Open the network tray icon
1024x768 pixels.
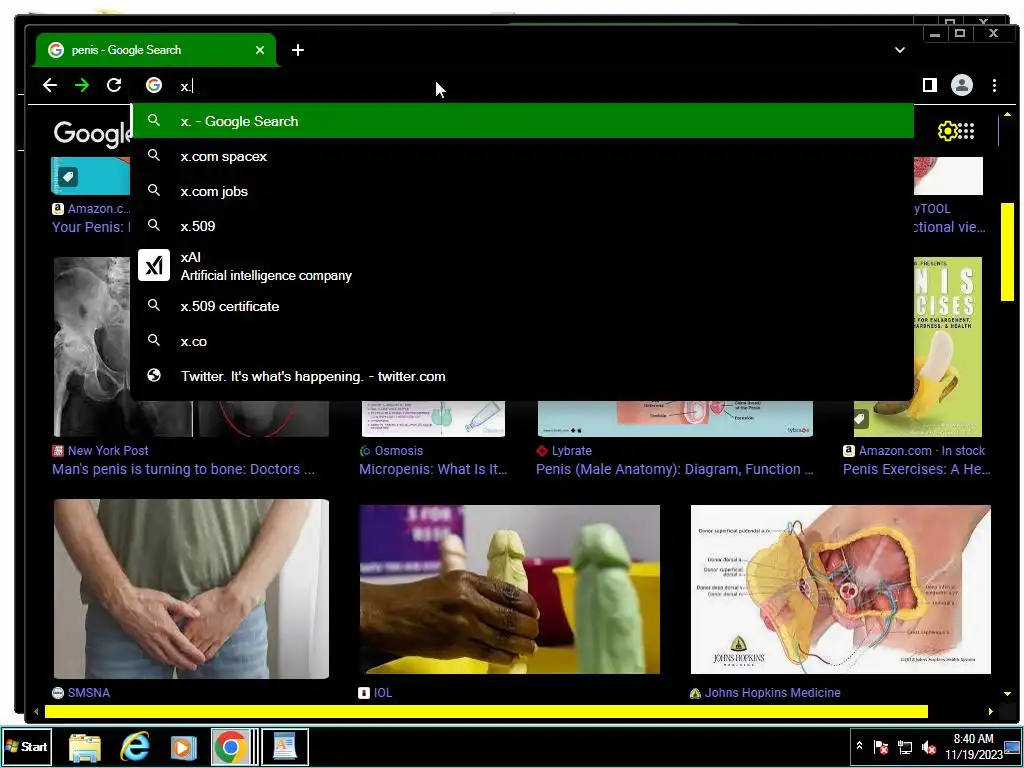[905, 747]
